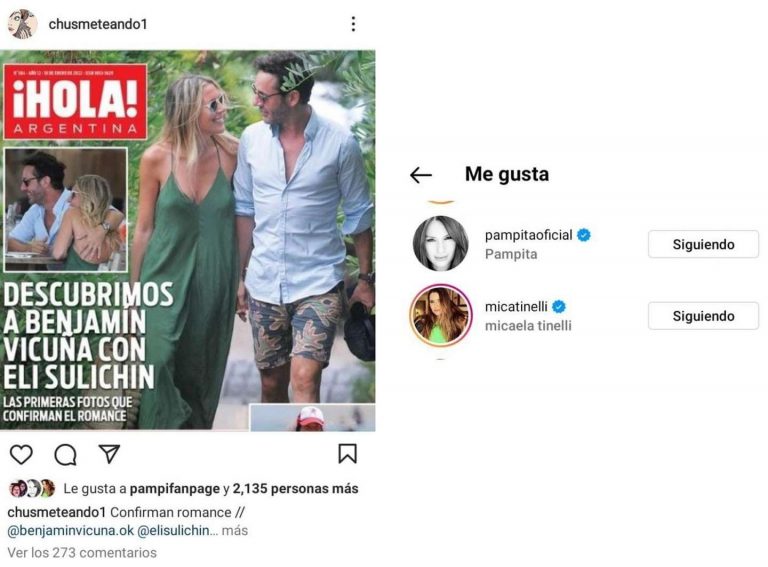Open the ¡HOLA! magazine cover image

pos(188,240)
